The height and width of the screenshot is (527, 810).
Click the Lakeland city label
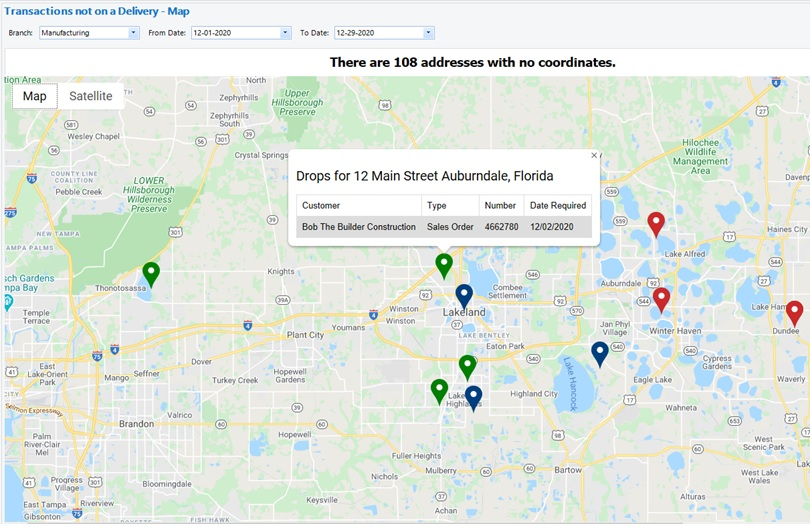click(x=464, y=313)
